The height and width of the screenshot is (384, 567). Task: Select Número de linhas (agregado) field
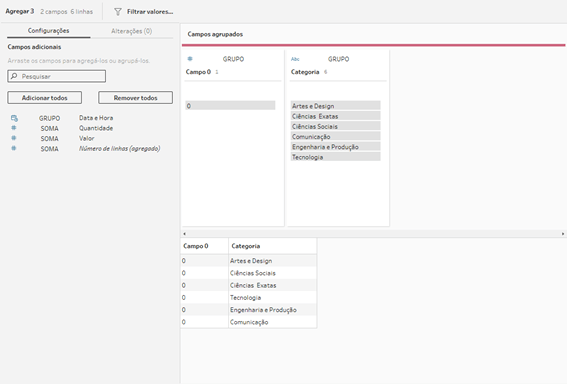point(119,148)
